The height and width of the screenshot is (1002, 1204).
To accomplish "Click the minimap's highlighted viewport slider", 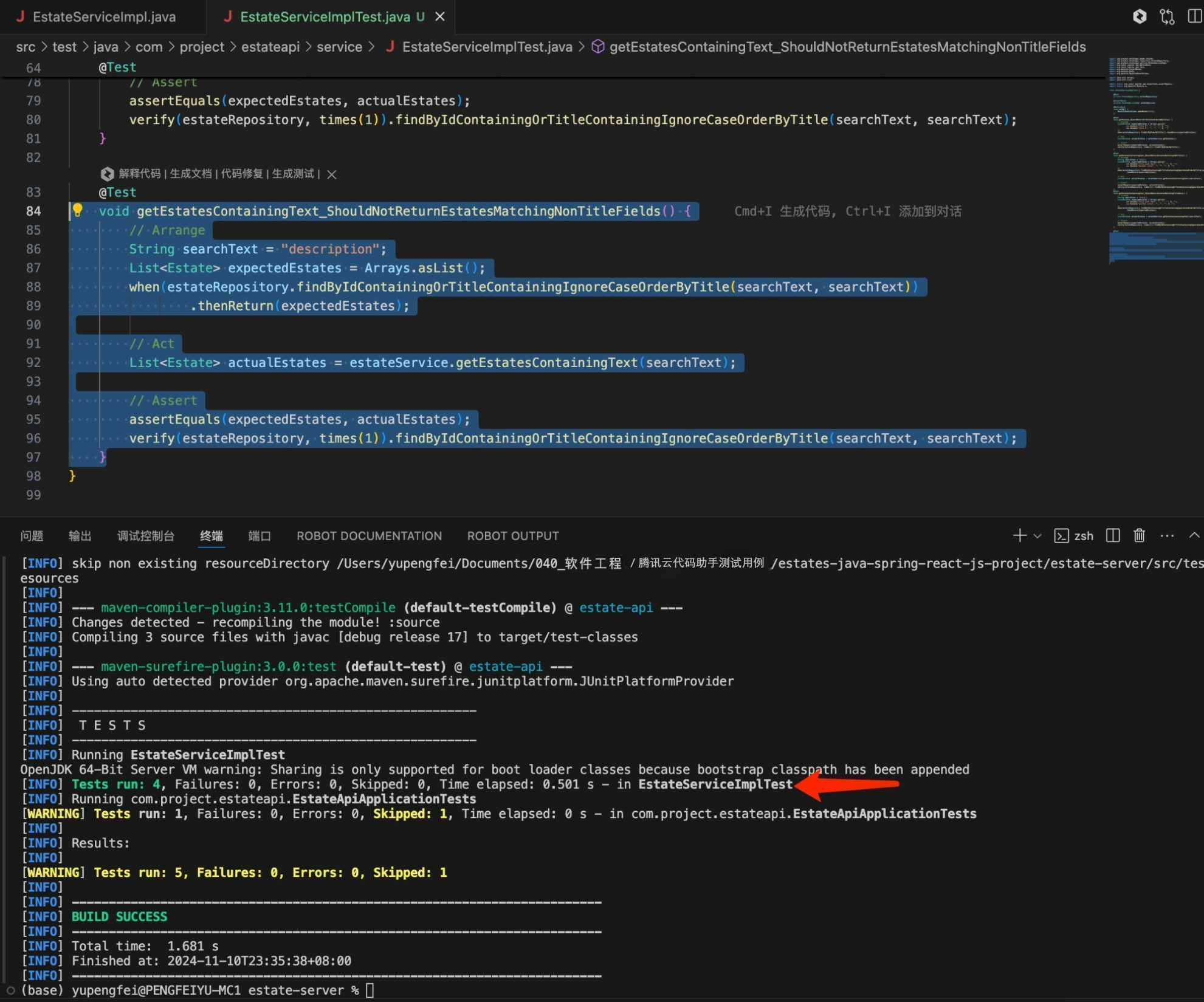I will [1155, 246].
